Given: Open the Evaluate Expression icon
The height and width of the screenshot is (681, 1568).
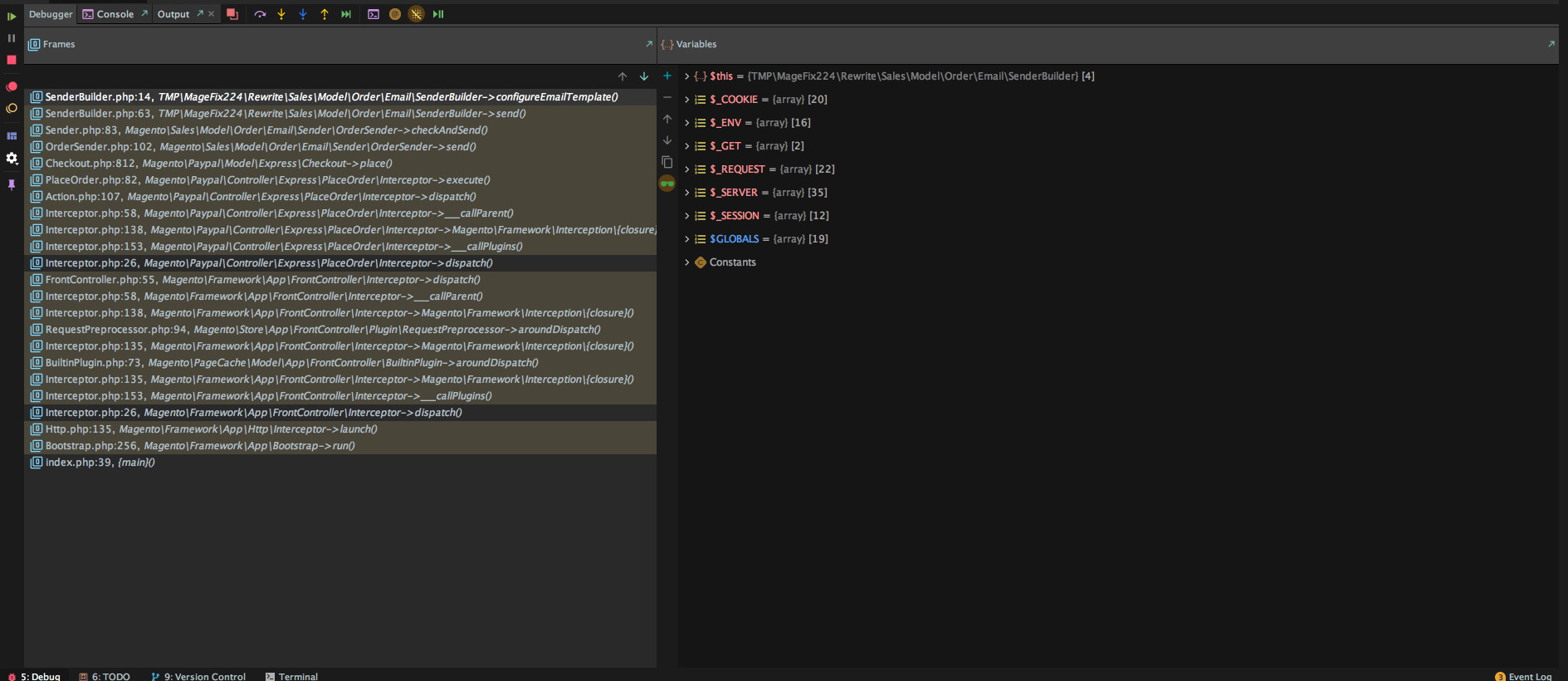Looking at the screenshot, I should [x=374, y=14].
